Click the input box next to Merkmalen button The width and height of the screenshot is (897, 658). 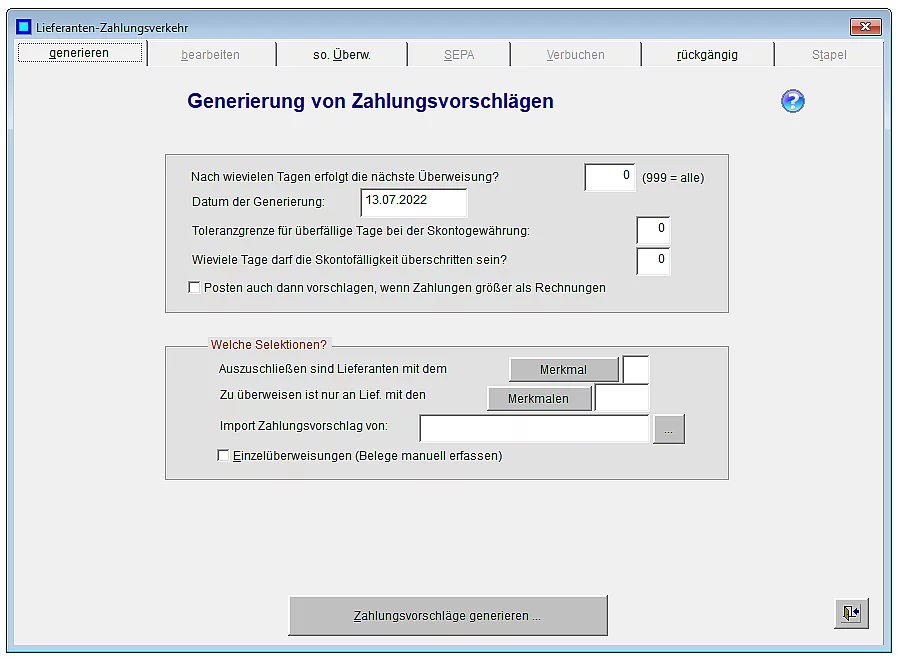click(621, 398)
